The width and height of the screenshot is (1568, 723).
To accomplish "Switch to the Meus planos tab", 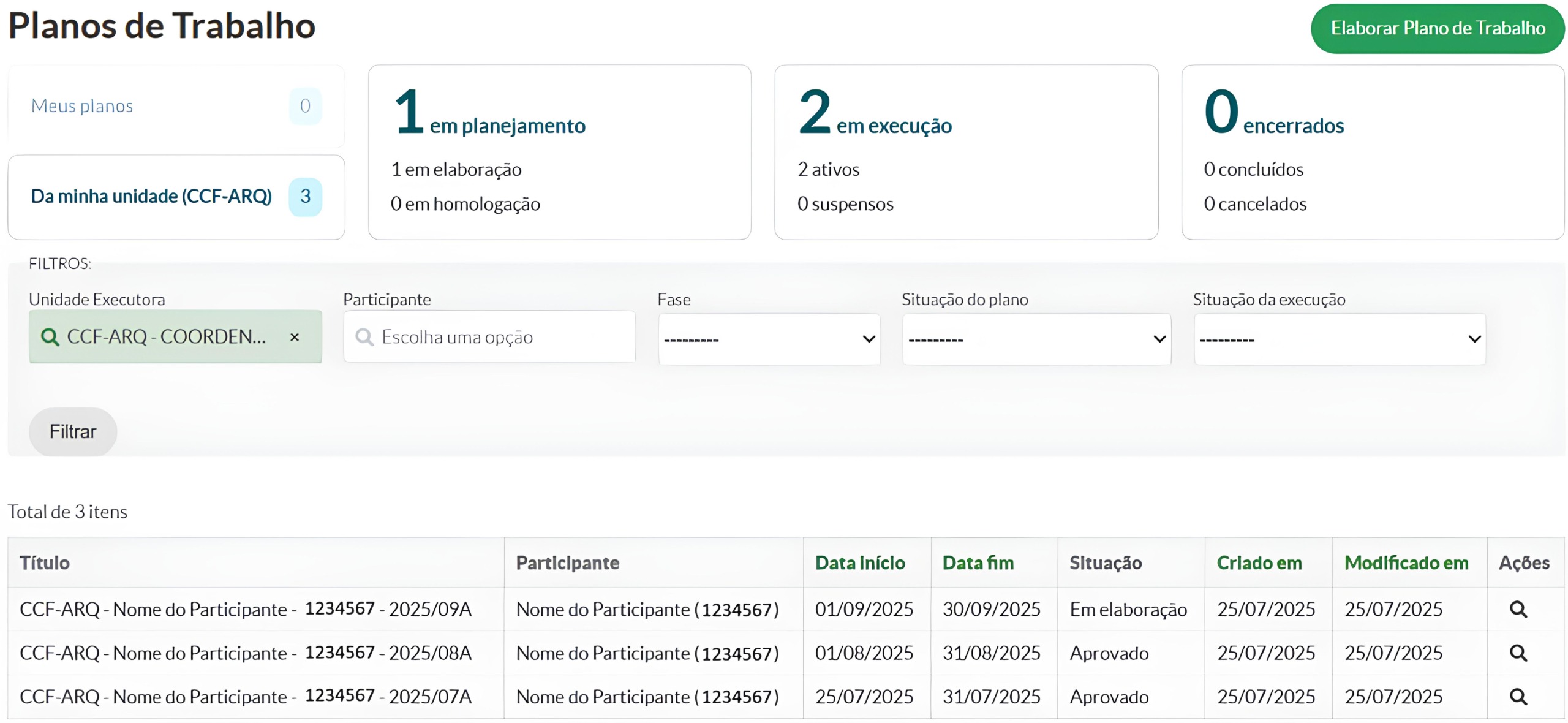I will tap(176, 106).
